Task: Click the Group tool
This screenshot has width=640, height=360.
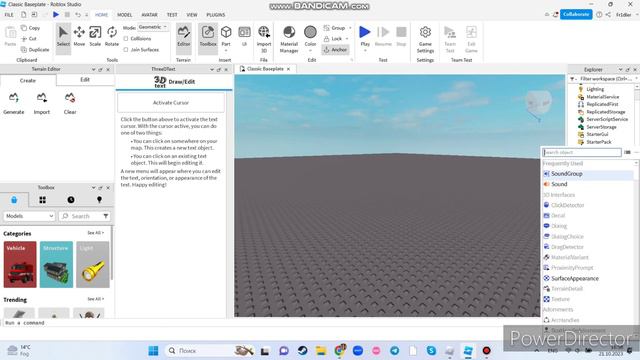Action: pos(334,28)
